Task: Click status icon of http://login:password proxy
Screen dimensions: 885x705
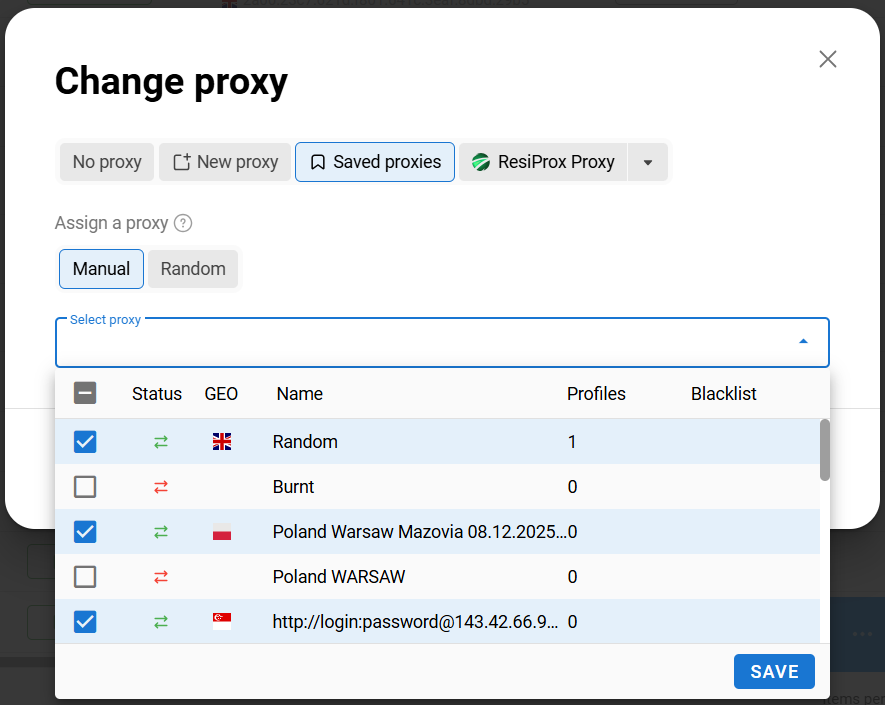Action: point(161,622)
